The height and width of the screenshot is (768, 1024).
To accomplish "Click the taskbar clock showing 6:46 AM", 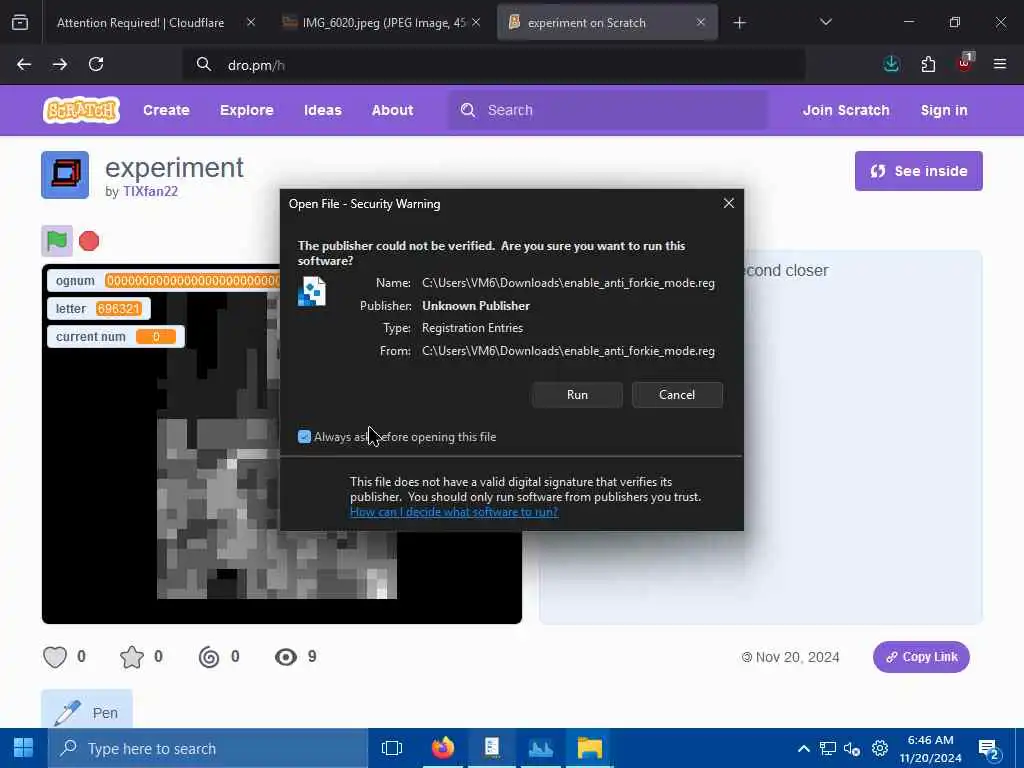I will pyautogui.click(x=931, y=748).
